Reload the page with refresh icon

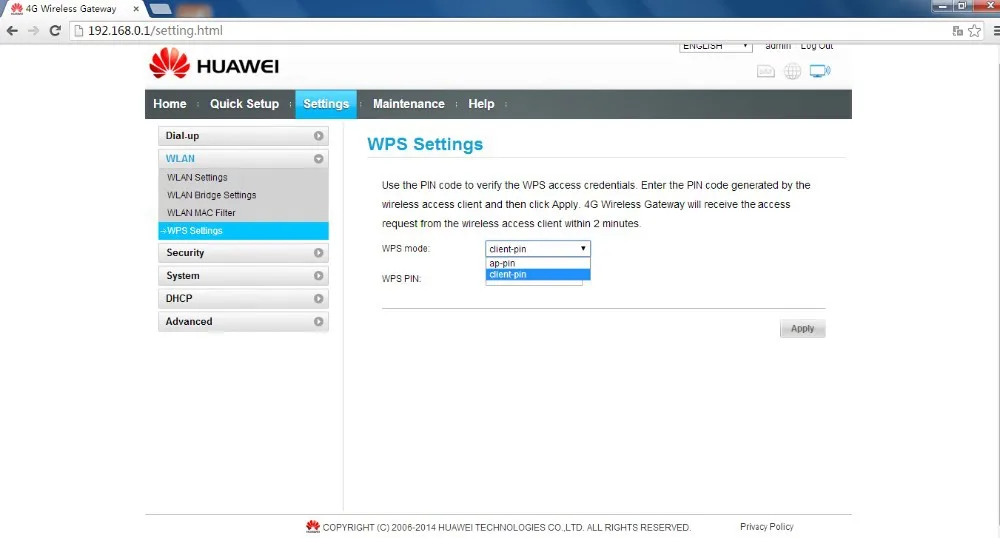pyautogui.click(x=55, y=31)
